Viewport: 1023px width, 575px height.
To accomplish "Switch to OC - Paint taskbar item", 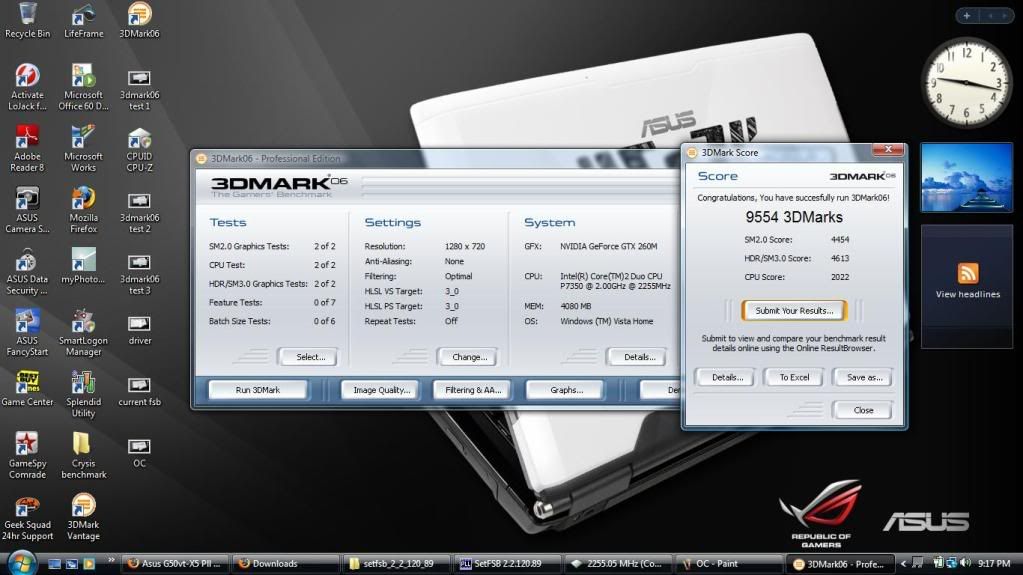I will point(728,564).
